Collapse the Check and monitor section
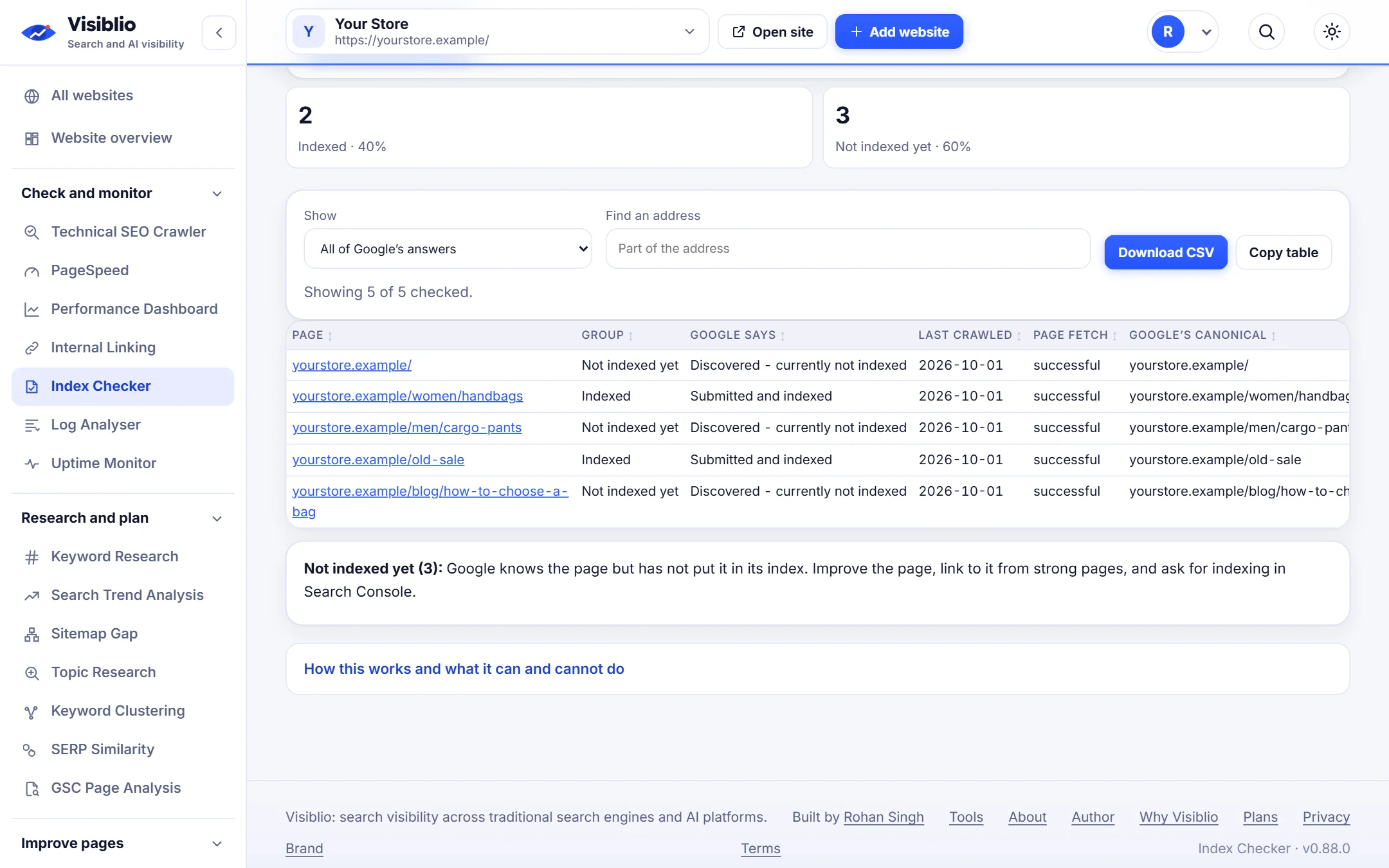The image size is (1389, 868). (123, 193)
